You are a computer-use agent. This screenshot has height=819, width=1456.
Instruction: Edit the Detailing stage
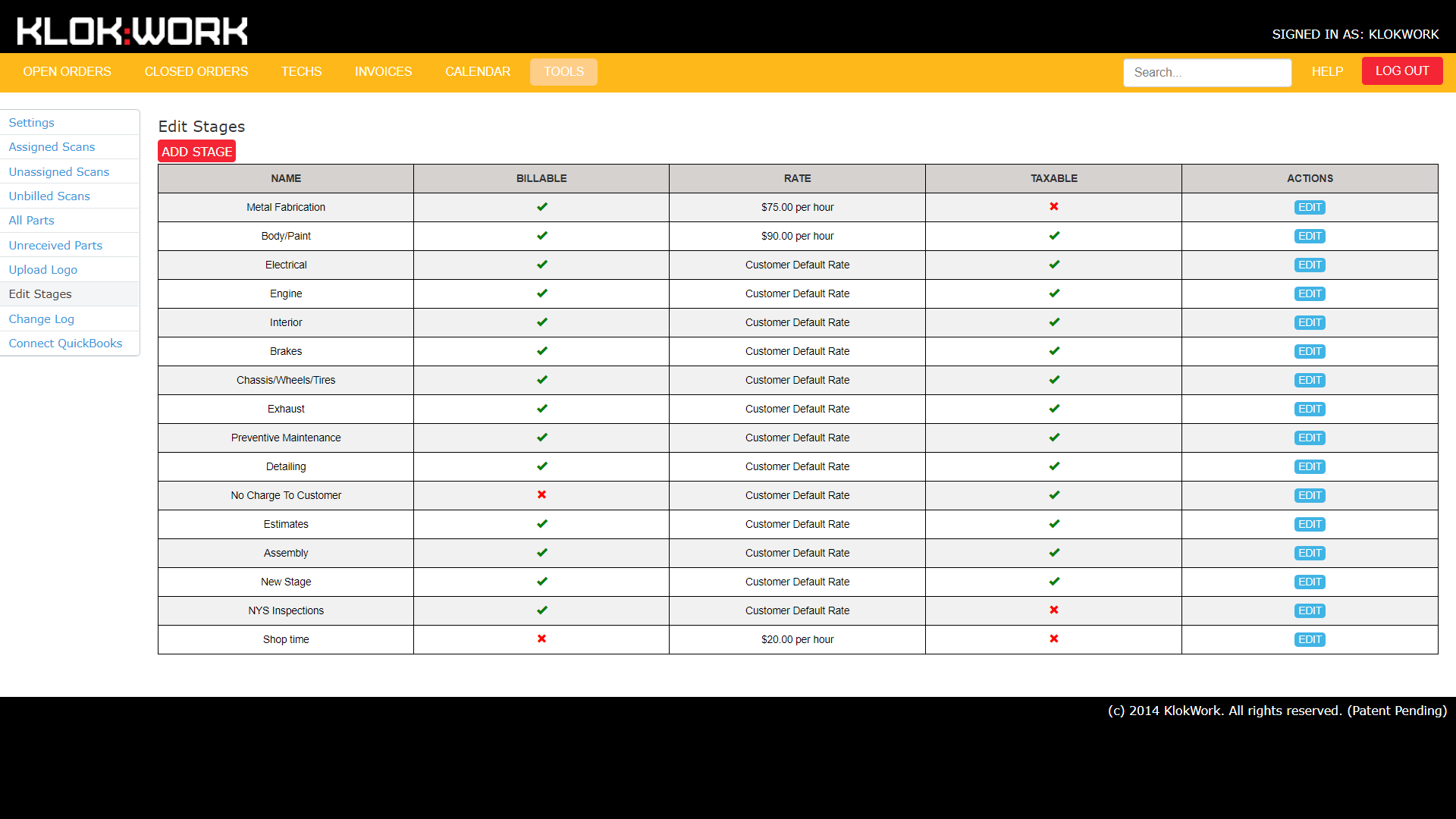(1310, 466)
